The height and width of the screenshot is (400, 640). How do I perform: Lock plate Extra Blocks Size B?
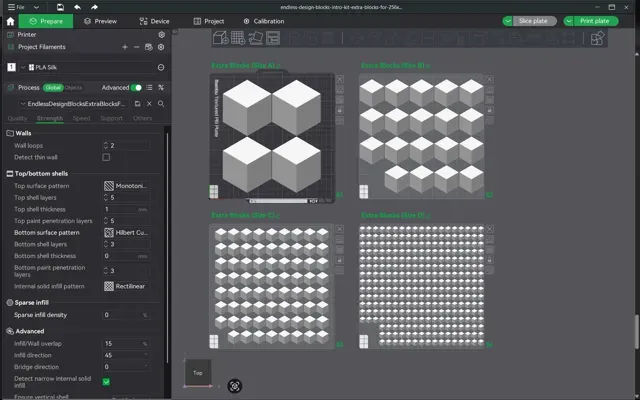pyautogui.click(x=489, y=110)
